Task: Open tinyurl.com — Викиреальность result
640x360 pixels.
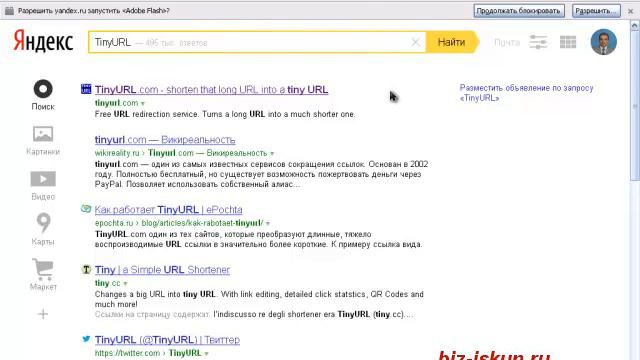Action: (x=165, y=140)
